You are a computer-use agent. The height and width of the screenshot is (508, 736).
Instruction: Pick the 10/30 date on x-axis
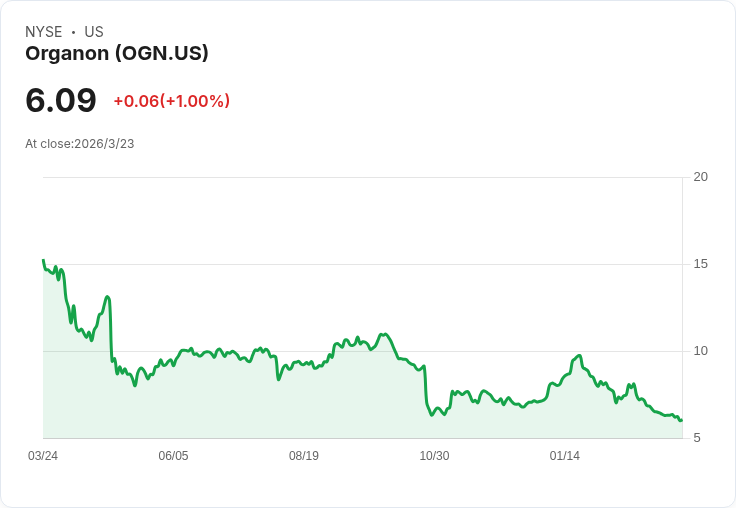pyautogui.click(x=434, y=456)
